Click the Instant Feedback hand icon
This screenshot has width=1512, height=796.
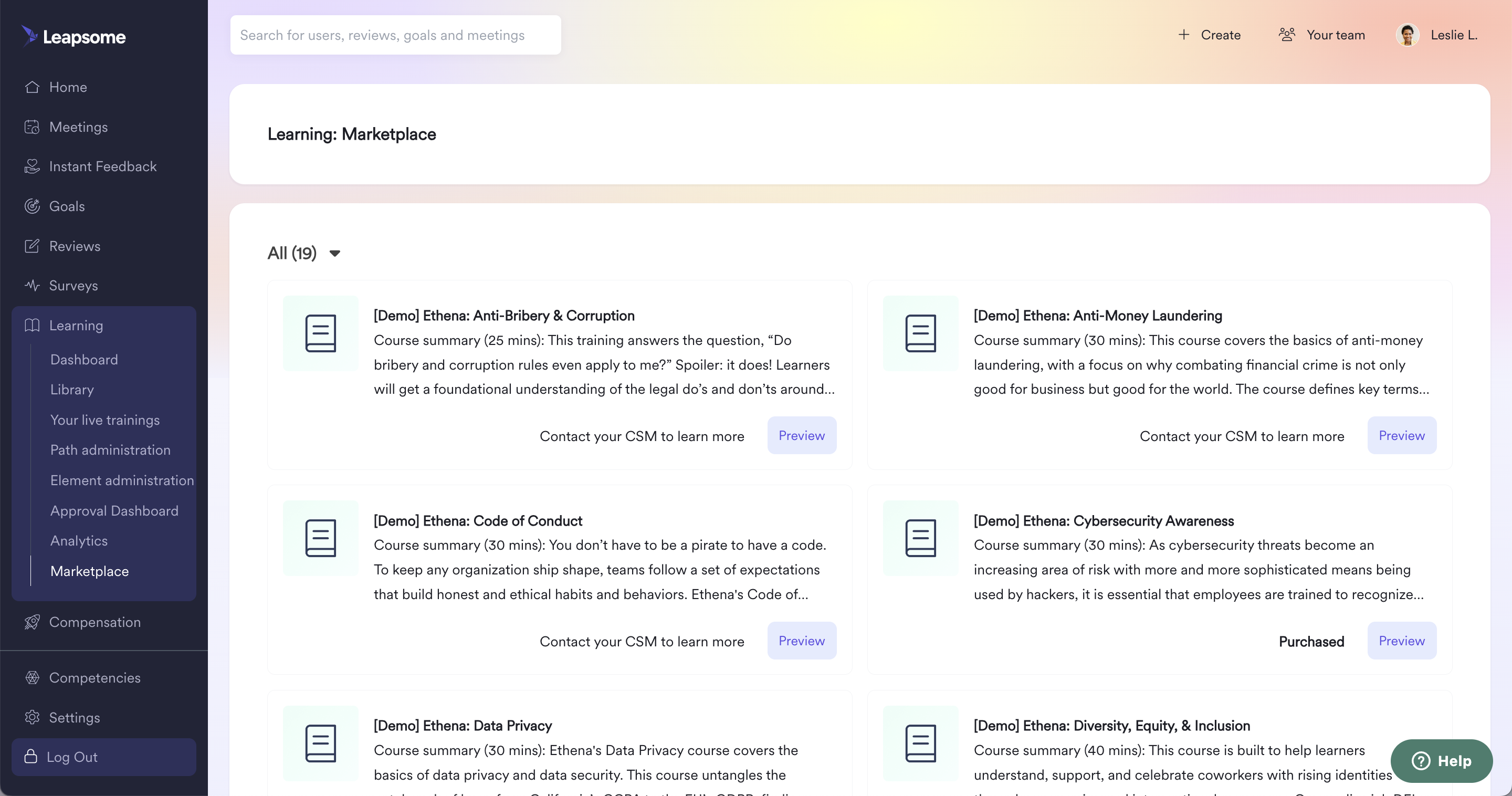click(x=32, y=167)
